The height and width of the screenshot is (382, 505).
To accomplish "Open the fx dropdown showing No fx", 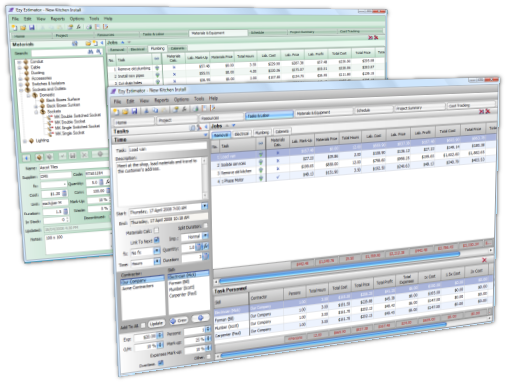I will (157, 251).
